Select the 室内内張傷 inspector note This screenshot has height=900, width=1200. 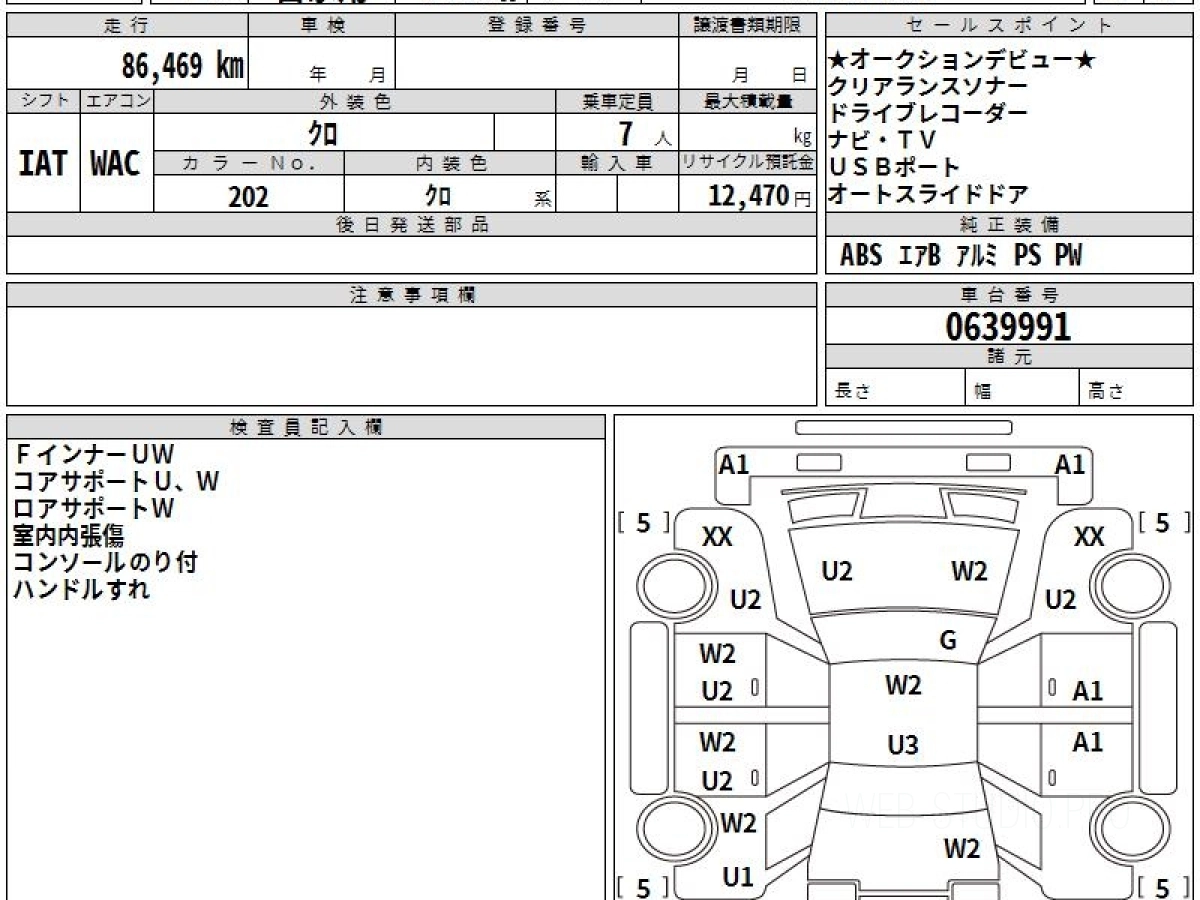click(x=69, y=536)
